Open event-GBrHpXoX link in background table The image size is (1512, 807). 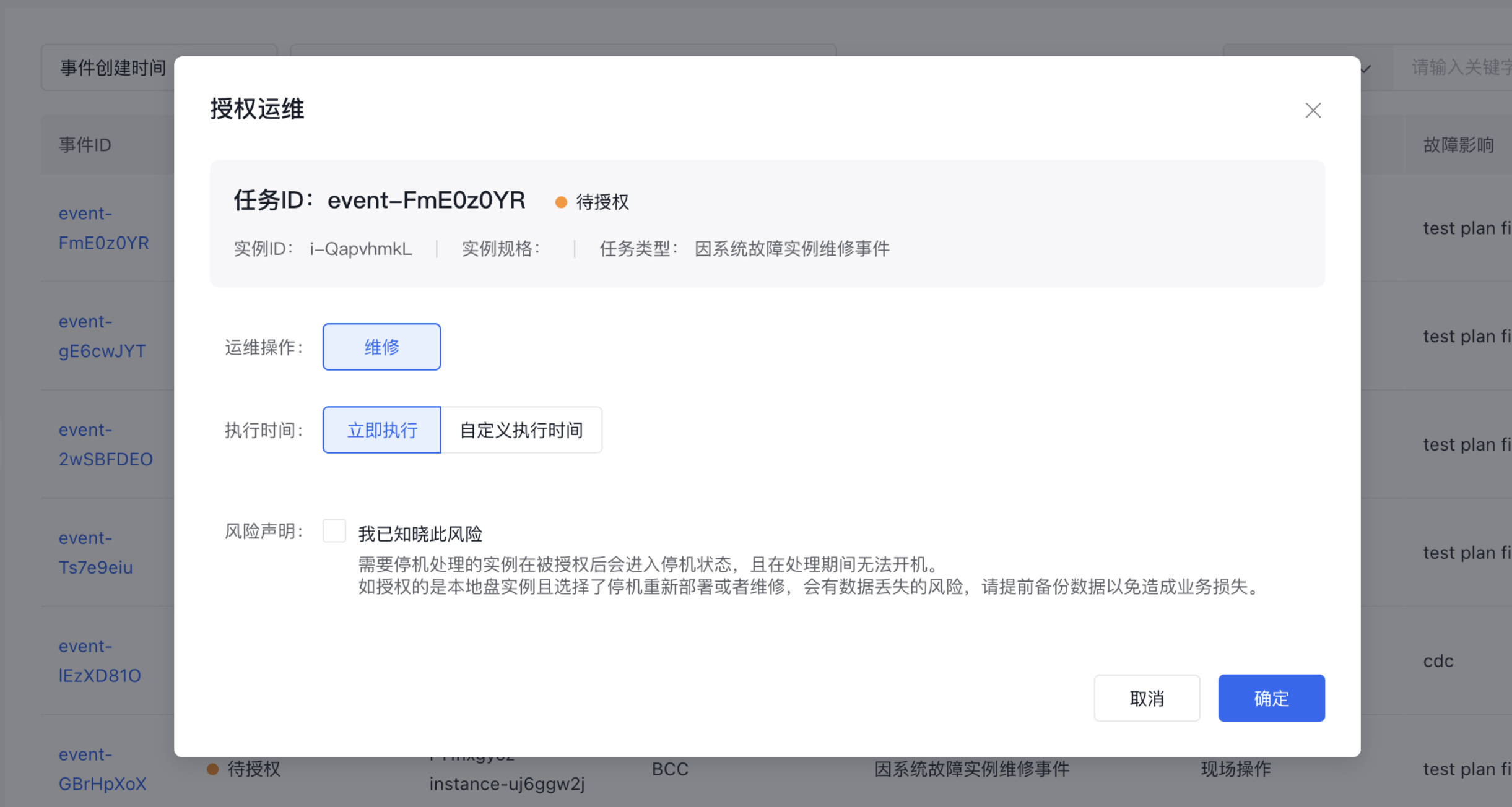[102, 769]
